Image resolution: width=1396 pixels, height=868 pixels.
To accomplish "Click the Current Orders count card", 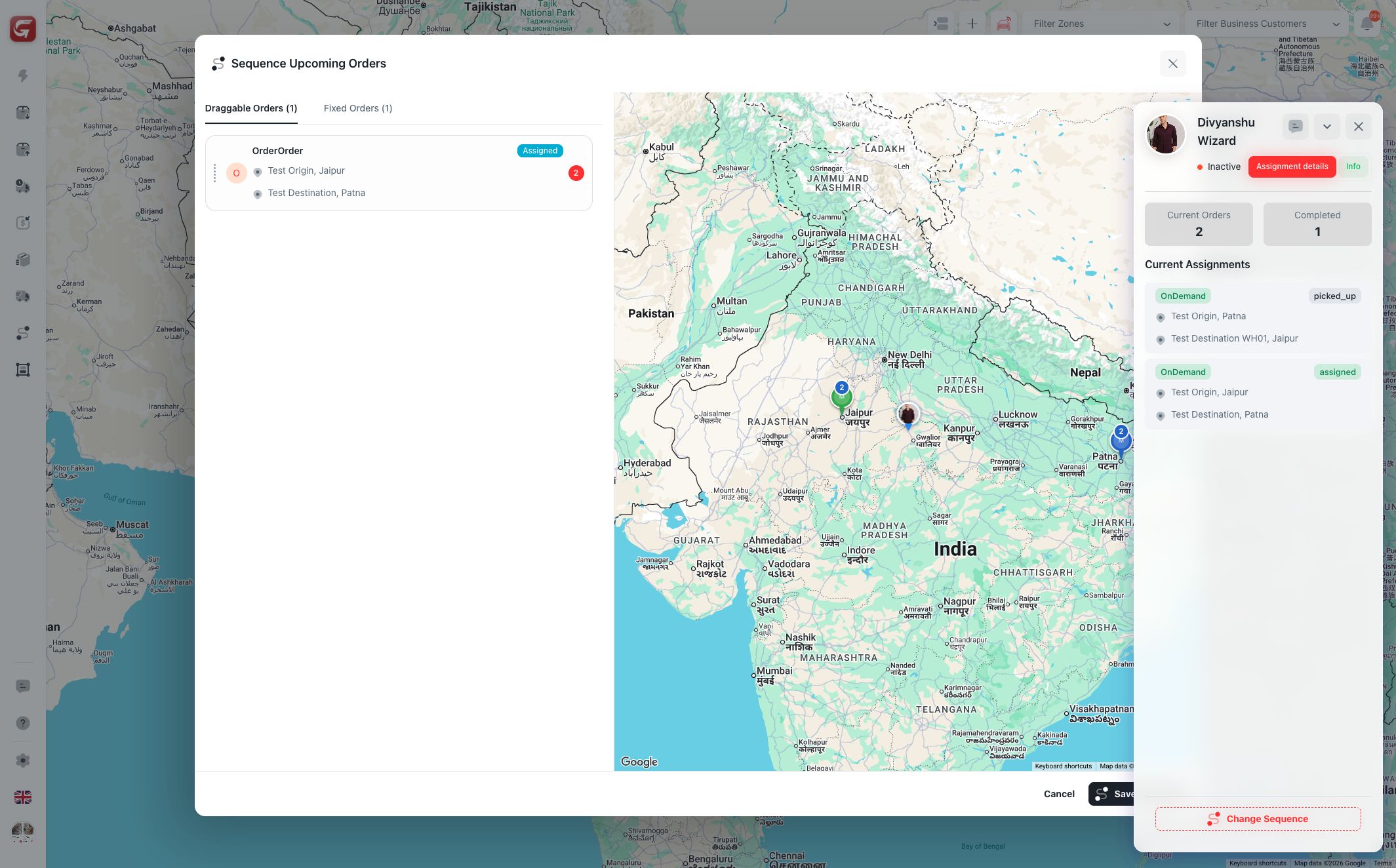I will click(1199, 224).
